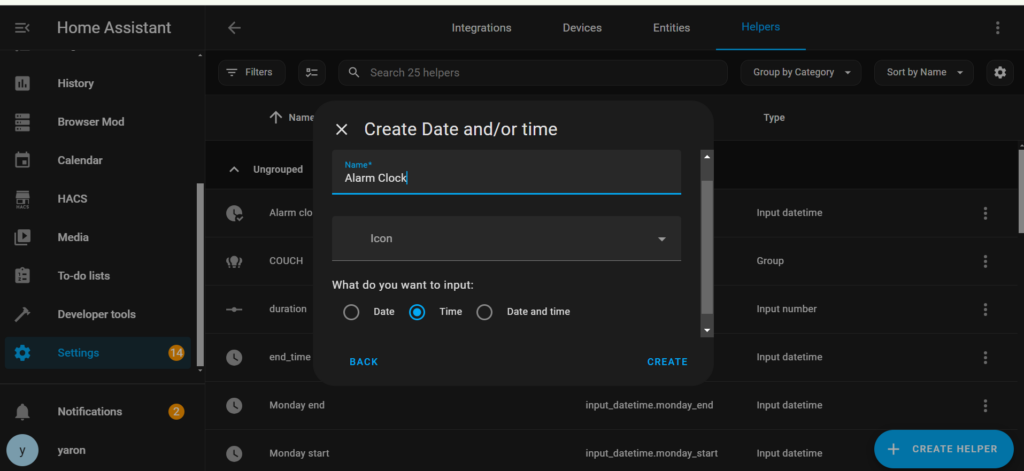
Task: Click the end_time clock icon
Action: pyautogui.click(x=234, y=357)
